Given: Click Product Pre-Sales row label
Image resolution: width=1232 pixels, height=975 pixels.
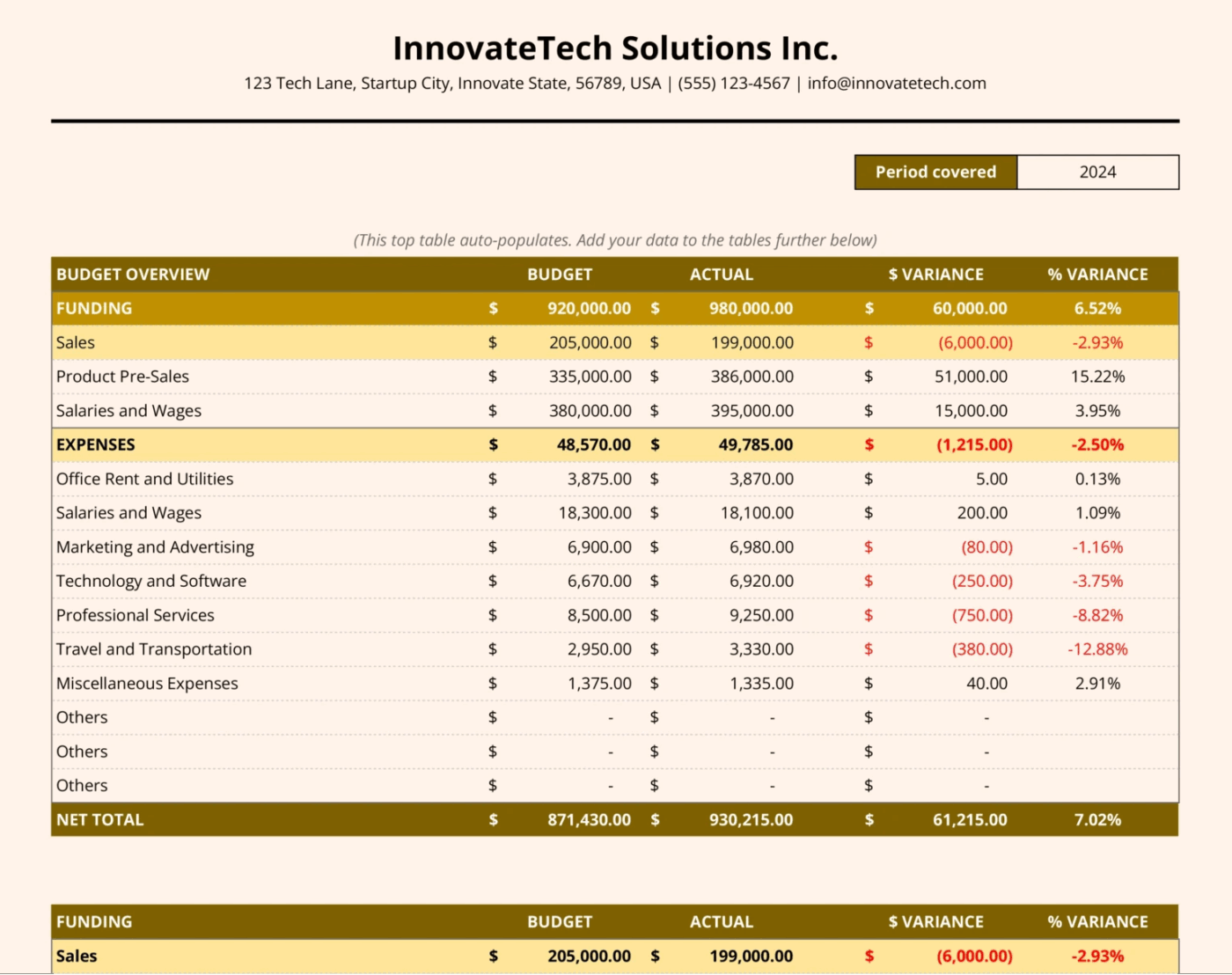Looking at the screenshot, I should (x=122, y=377).
